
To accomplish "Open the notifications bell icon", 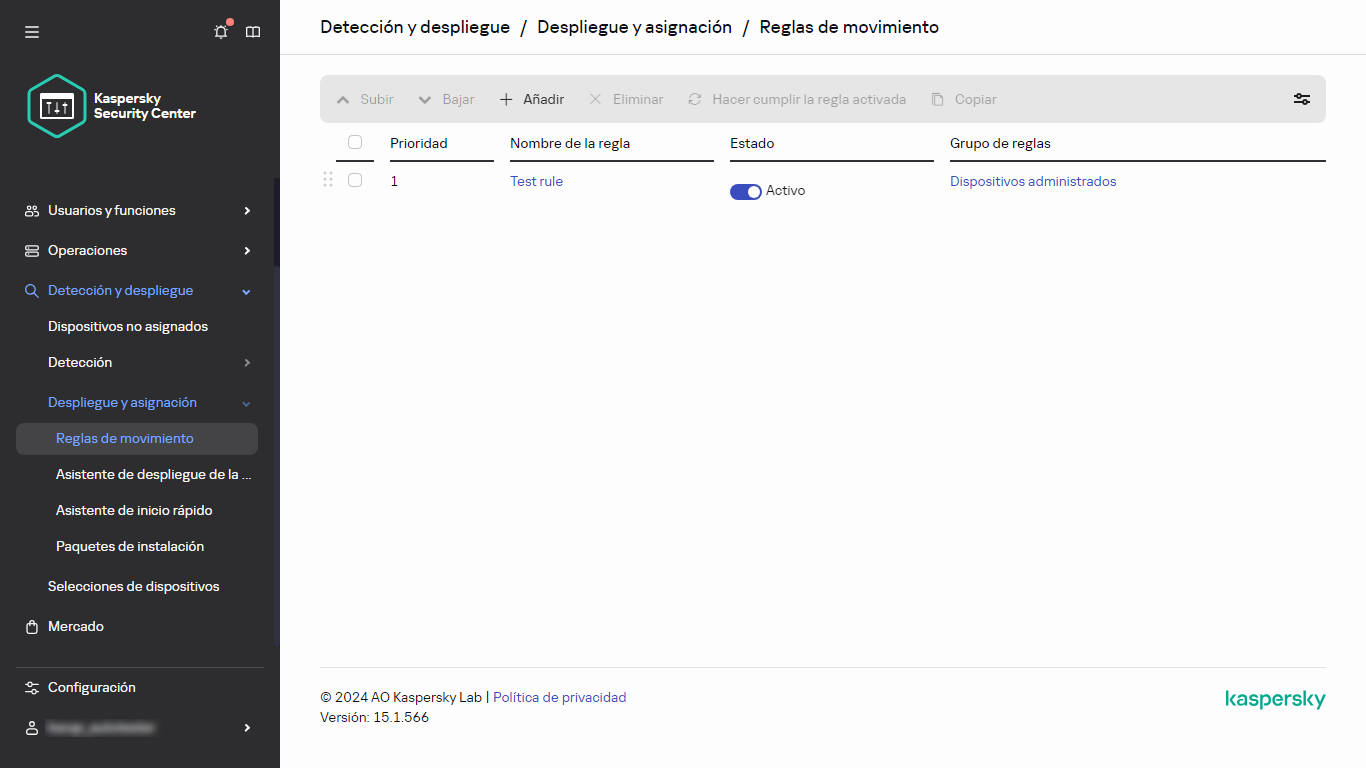I will (220, 31).
